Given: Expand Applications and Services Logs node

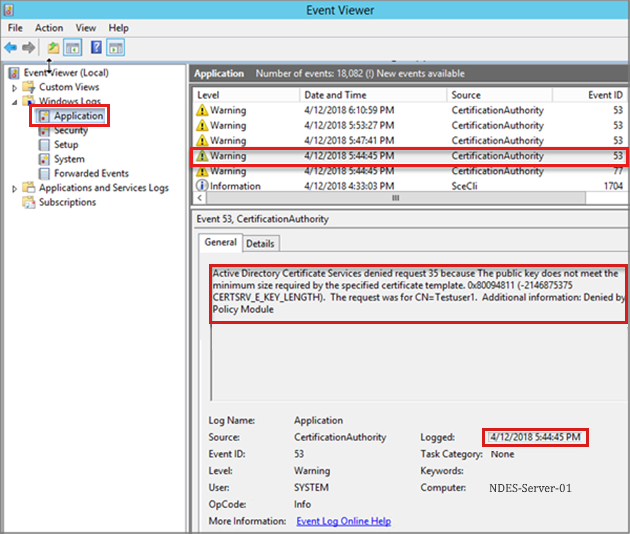Looking at the screenshot, I should point(14,188).
